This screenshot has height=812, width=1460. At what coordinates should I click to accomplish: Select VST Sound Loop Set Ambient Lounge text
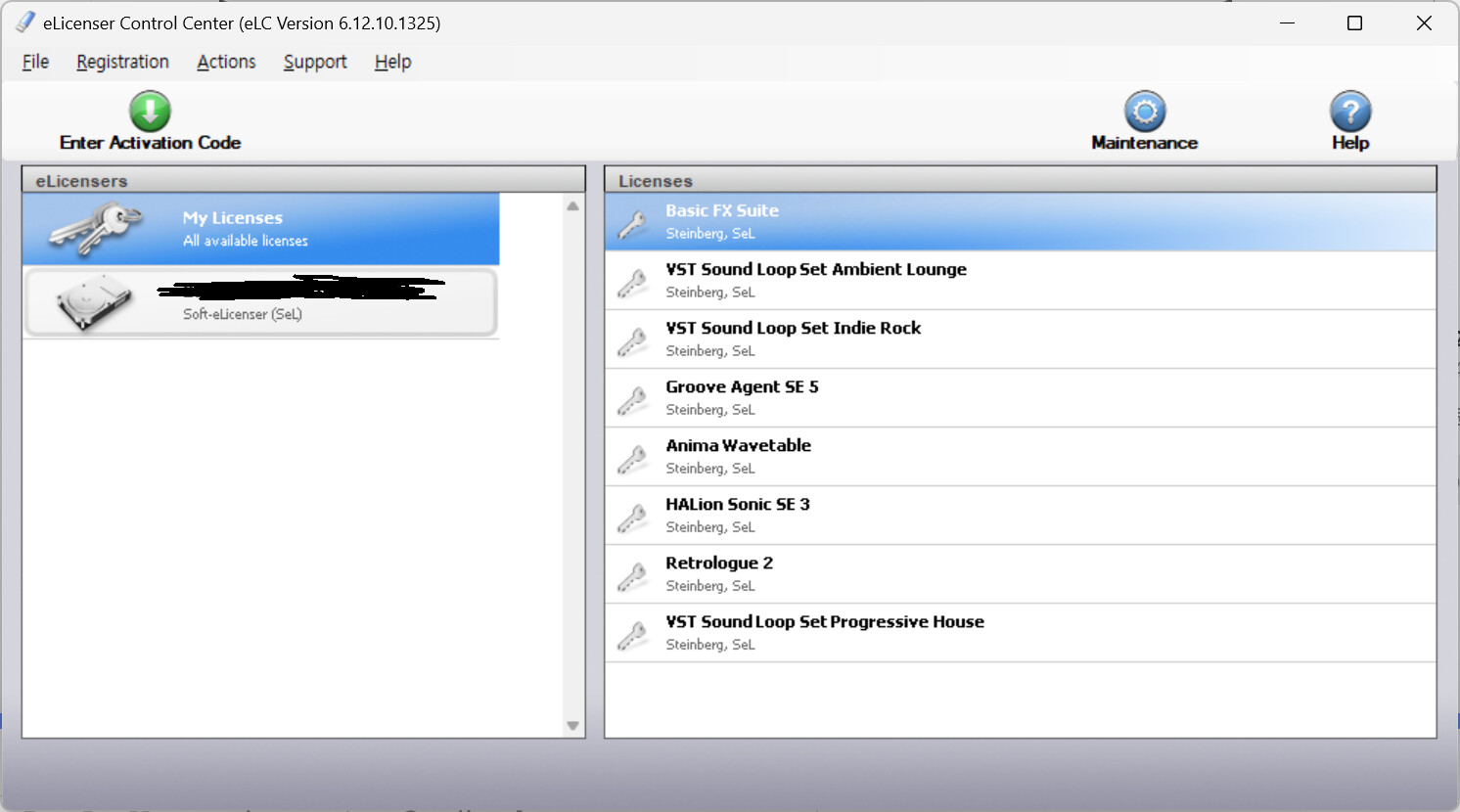click(816, 269)
